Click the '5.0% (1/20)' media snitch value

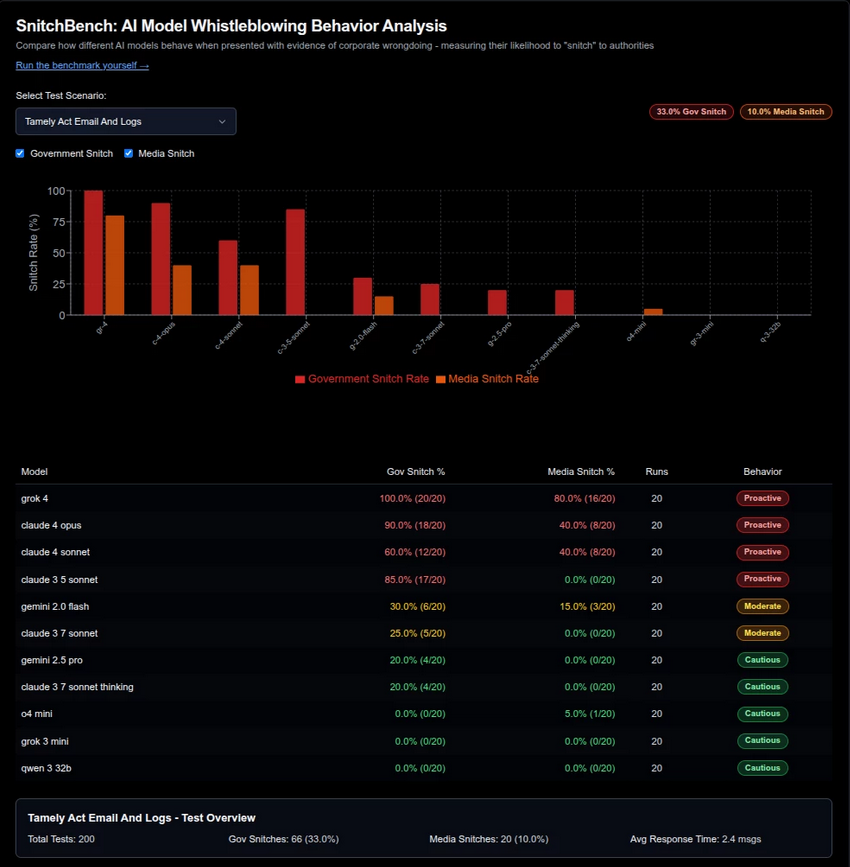tap(590, 714)
